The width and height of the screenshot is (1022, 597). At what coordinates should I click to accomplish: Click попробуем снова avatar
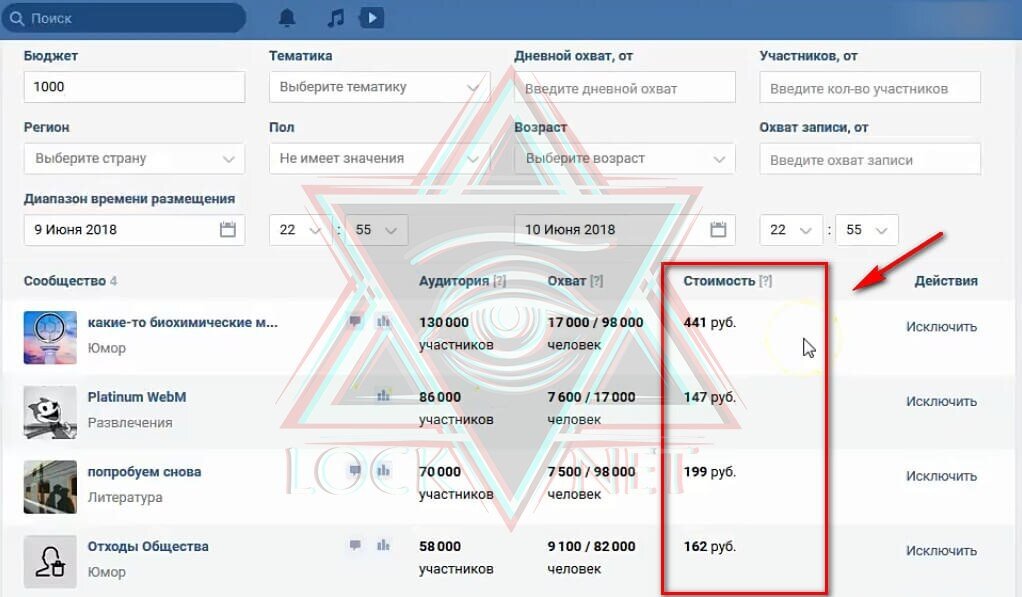[x=50, y=487]
